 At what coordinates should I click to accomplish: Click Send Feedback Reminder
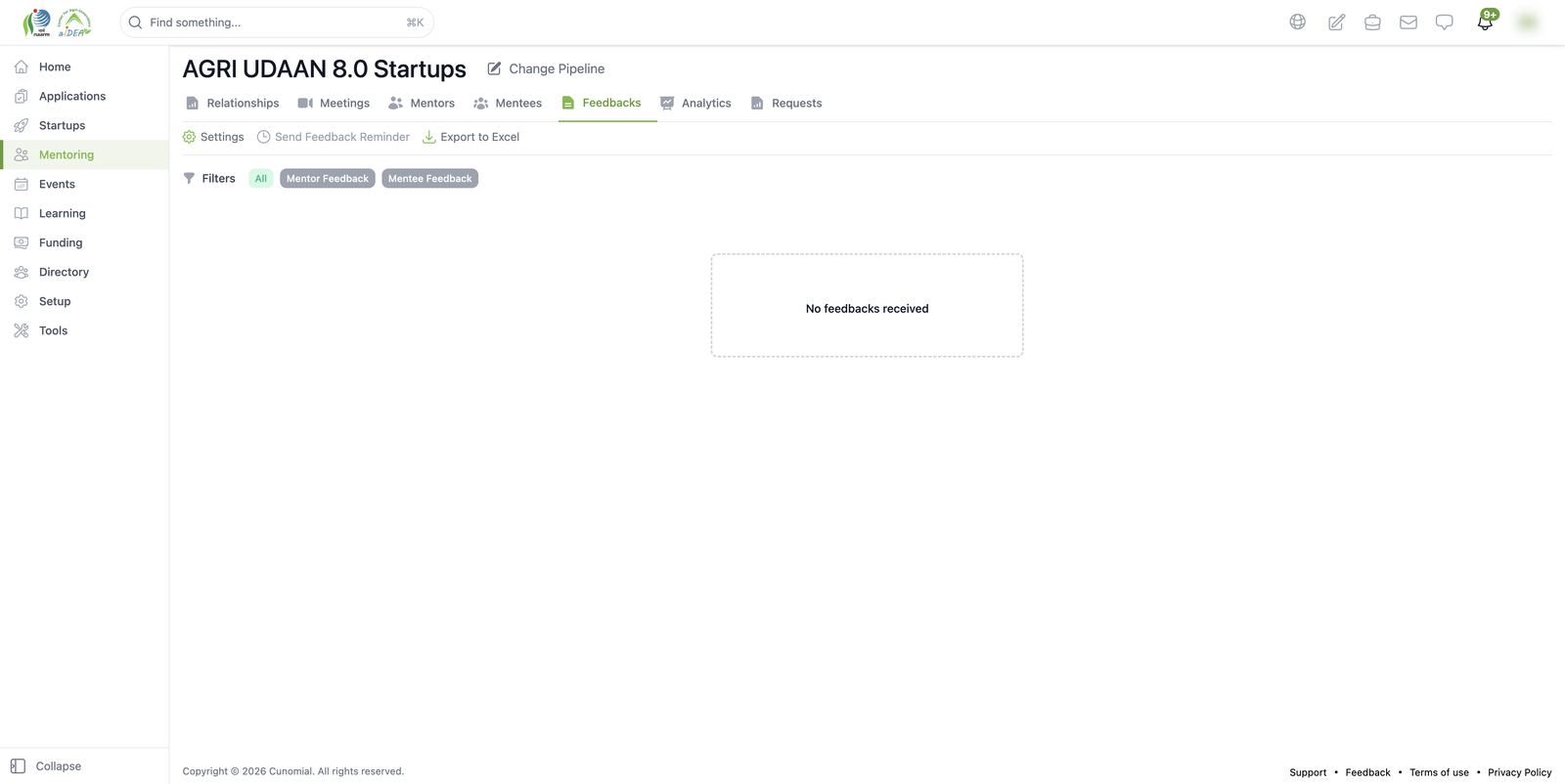pyautogui.click(x=334, y=137)
